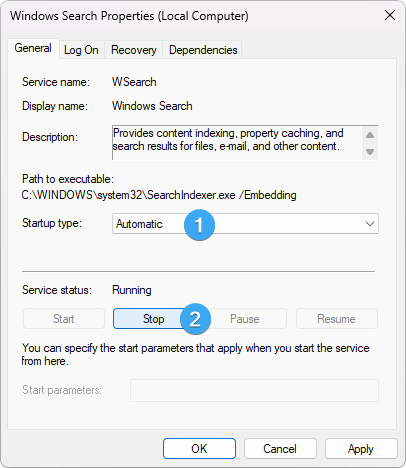Open the Recovery tab
Viewport: 406px width, 468px height.
133,50
